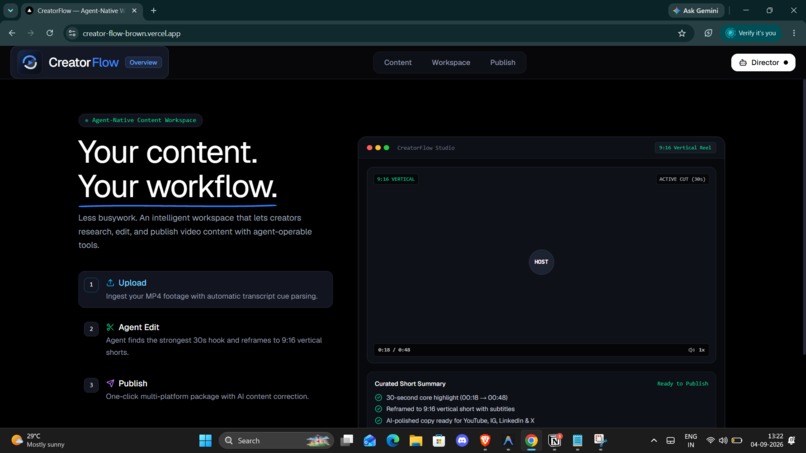806x453 pixels.
Task: Open File Explorer from the taskbar
Action: [415, 441]
